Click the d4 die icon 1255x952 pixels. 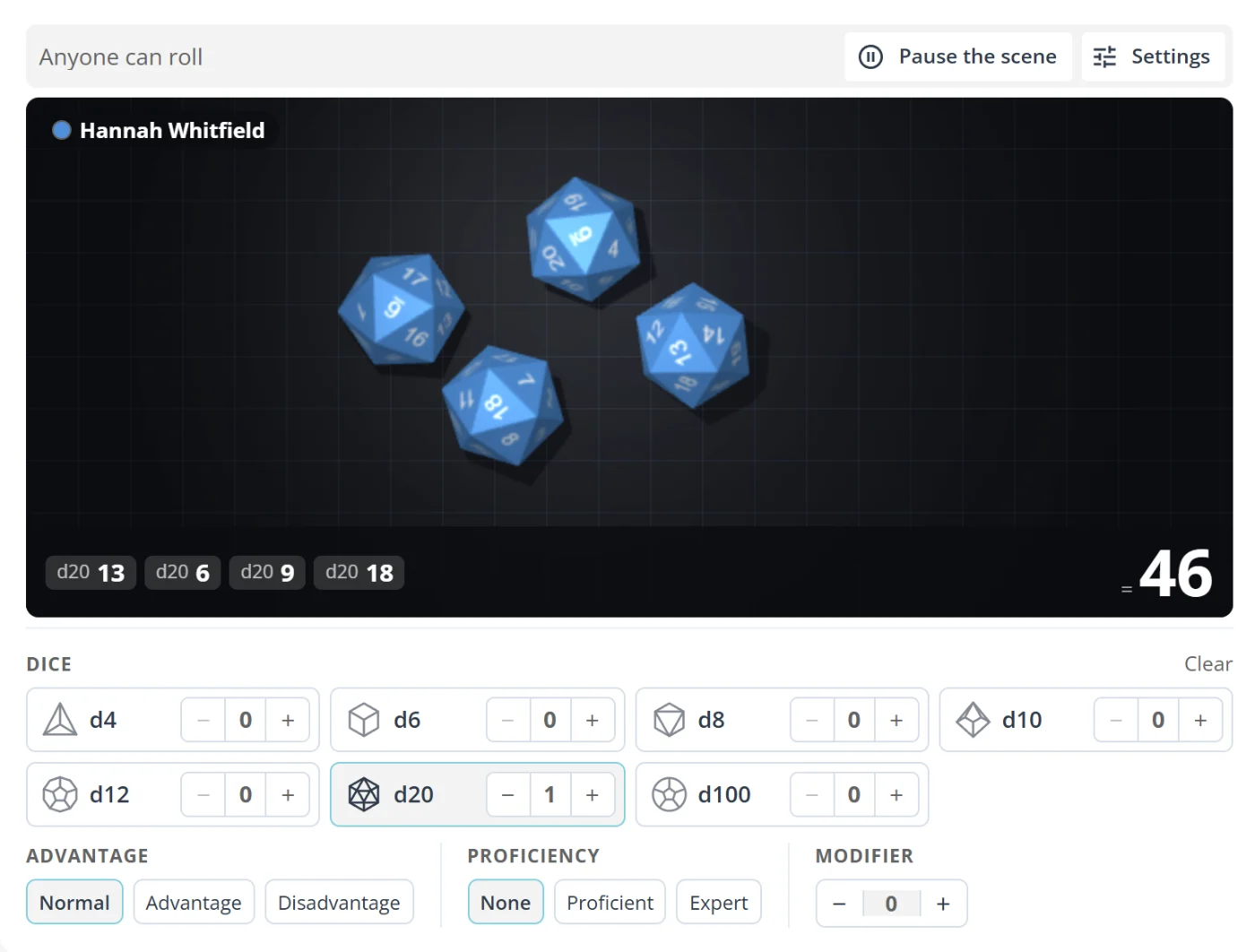click(60, 720)
